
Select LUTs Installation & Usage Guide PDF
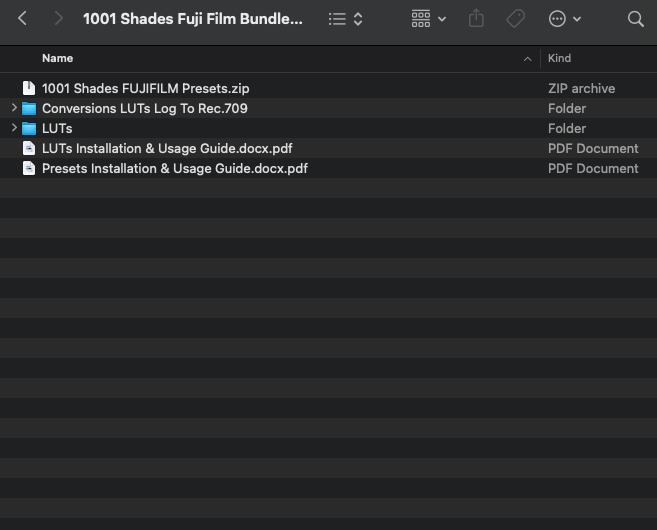pyautogui.click(x=166, y=148)
